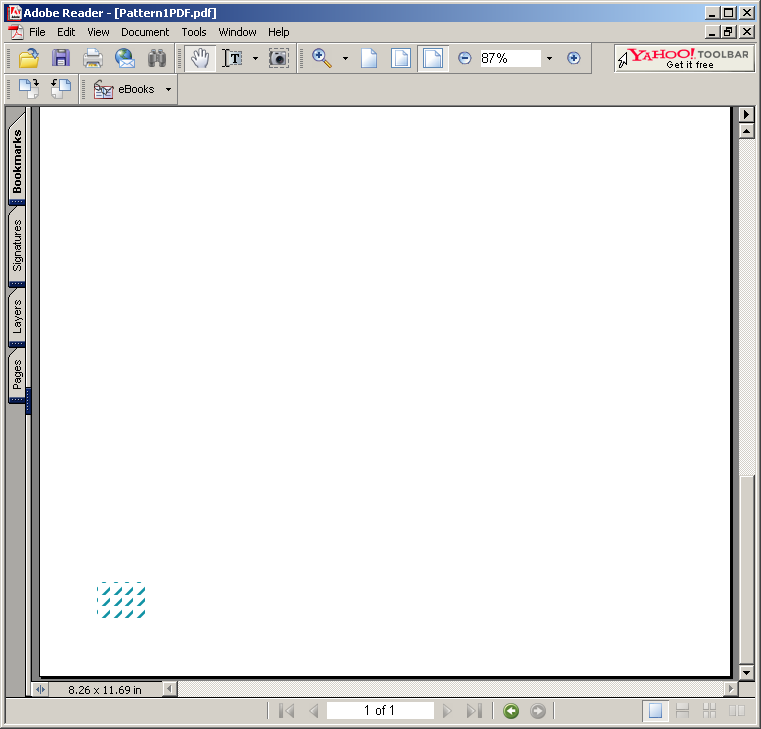Open the View menu
The height and width of the screenshot is (729, 761).
point(98,32)
